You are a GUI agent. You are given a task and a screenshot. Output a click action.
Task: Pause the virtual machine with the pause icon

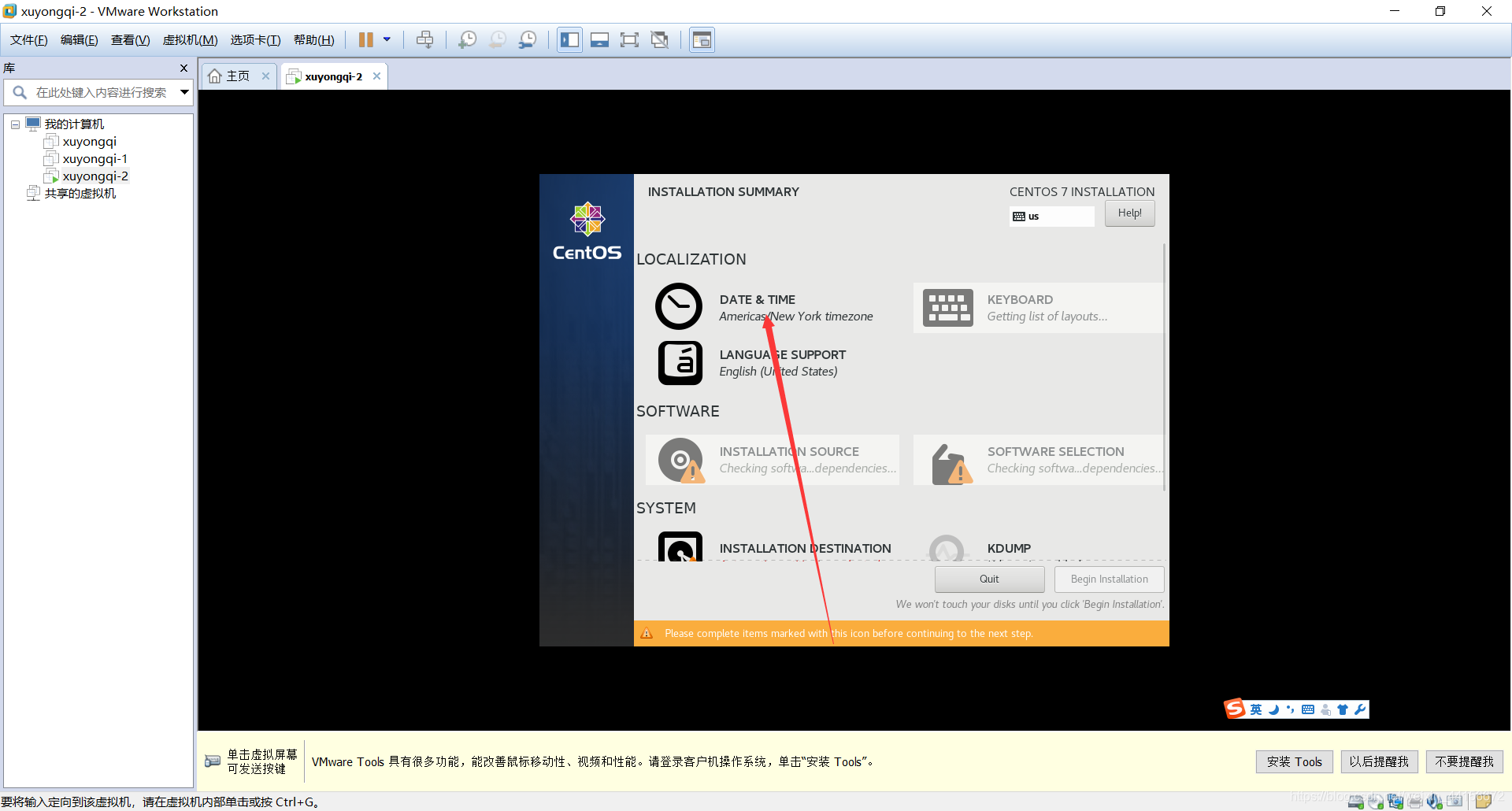click(366, 39)
